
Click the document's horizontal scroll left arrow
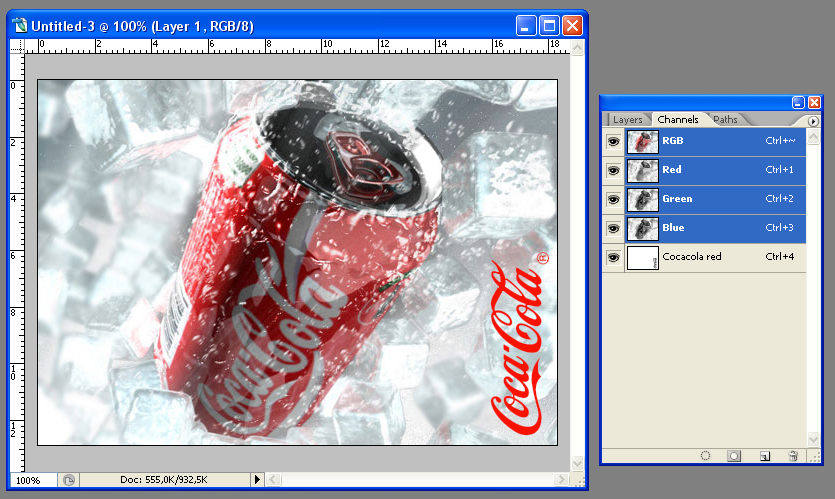[x=273, y=479]
